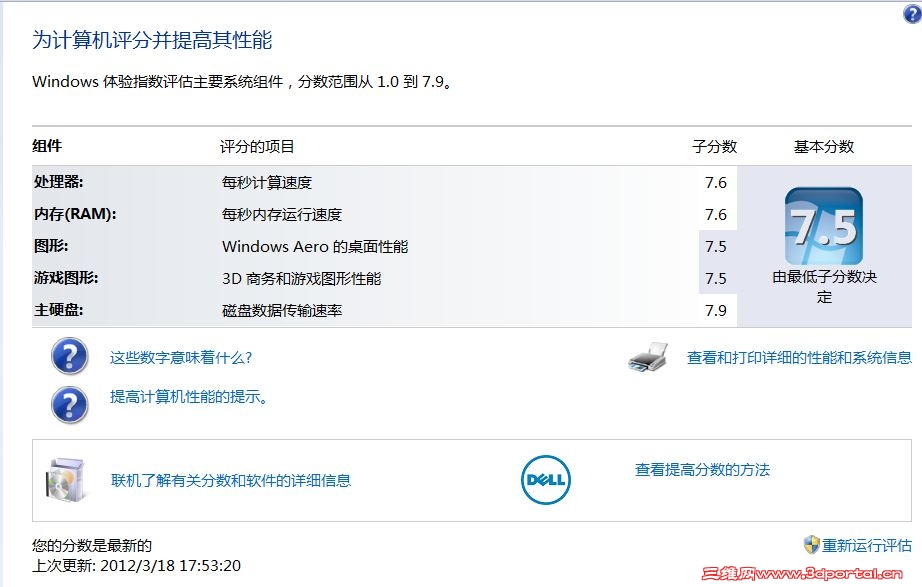
Task: Click the 图形 Windows Aero 的桌面性能 text
Action: (x=314, y=246)
